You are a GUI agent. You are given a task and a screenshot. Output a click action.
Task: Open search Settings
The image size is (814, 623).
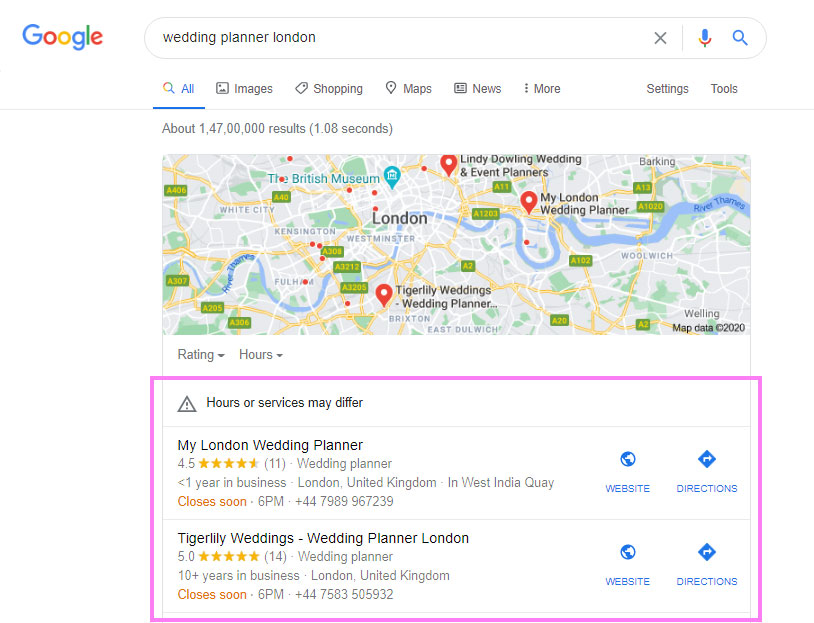point(667,88)
